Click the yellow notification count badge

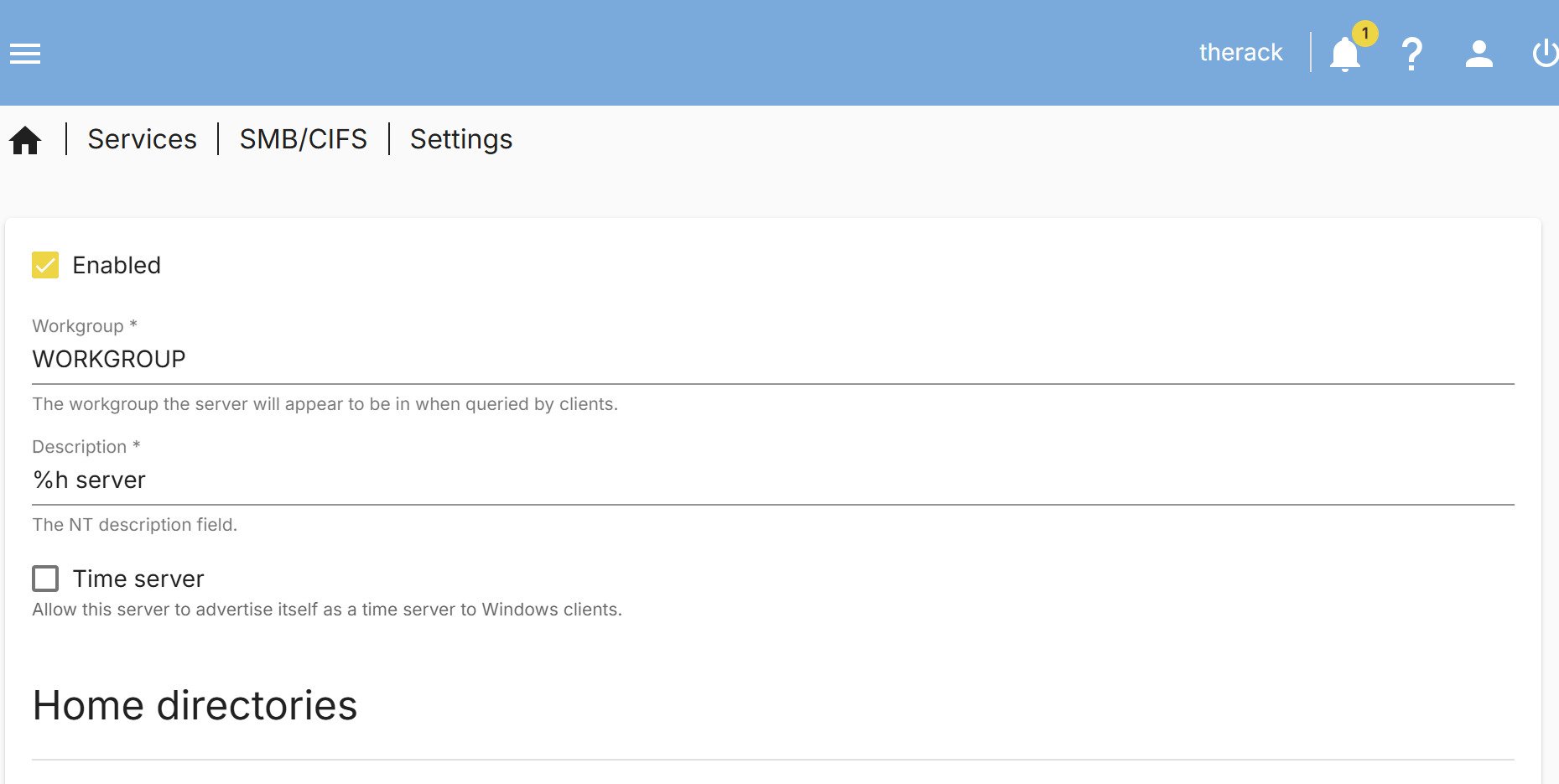(1365, 34)
